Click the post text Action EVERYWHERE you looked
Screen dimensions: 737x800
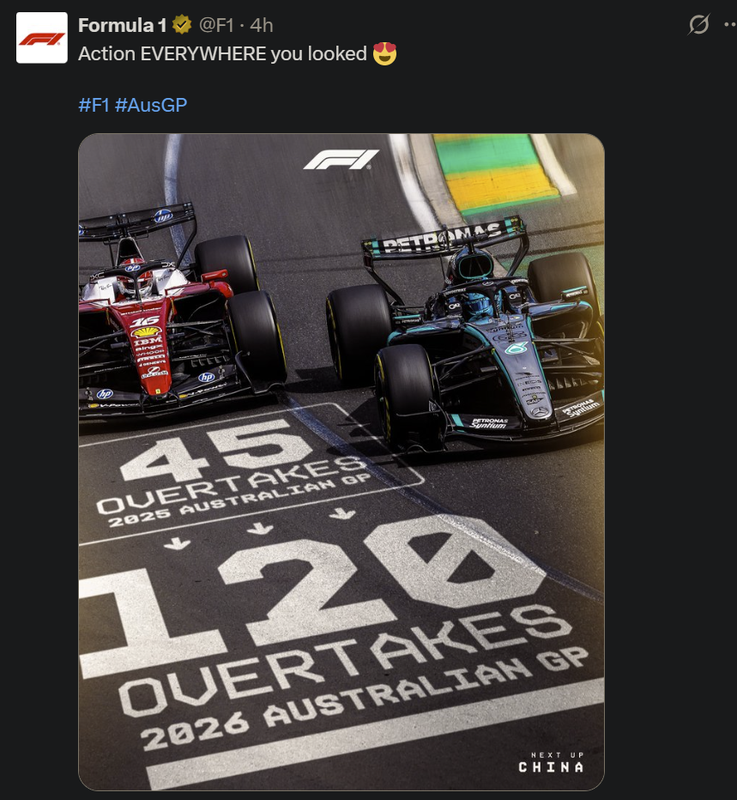pos(222,54)
